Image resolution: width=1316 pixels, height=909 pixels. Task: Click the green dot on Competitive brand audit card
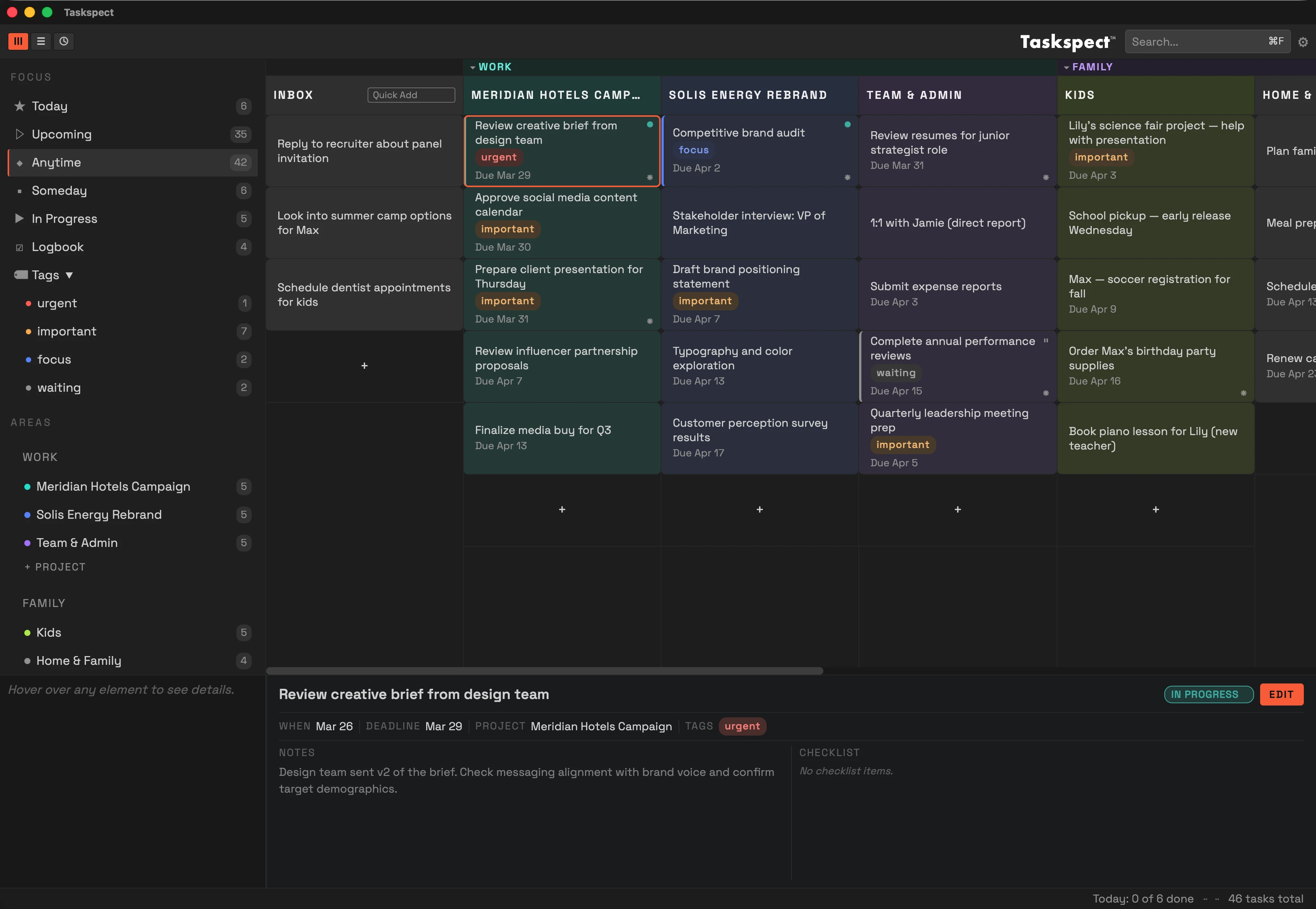[x=847, y=124]
